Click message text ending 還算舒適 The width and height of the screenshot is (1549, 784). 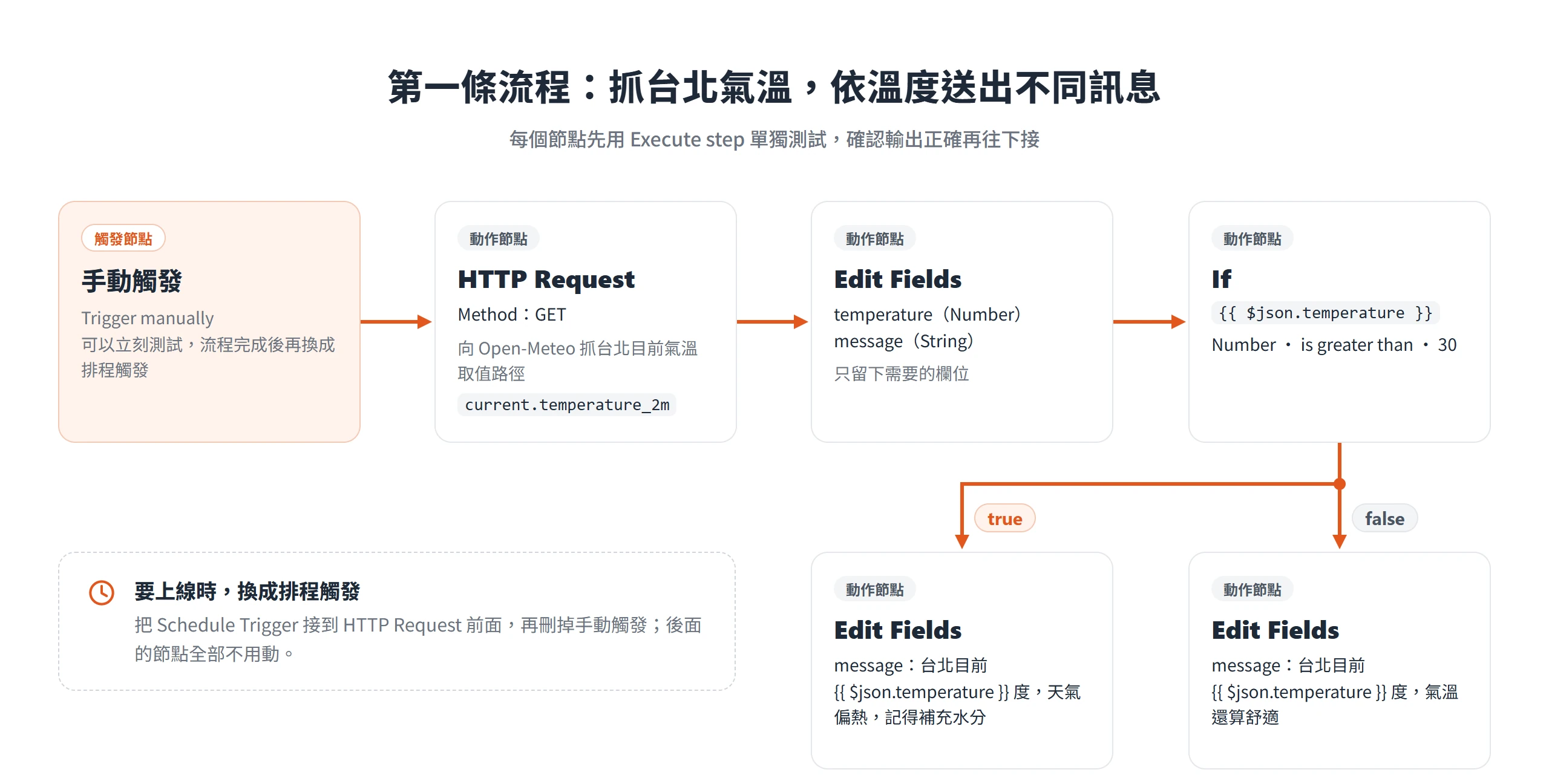[1335, 691]
